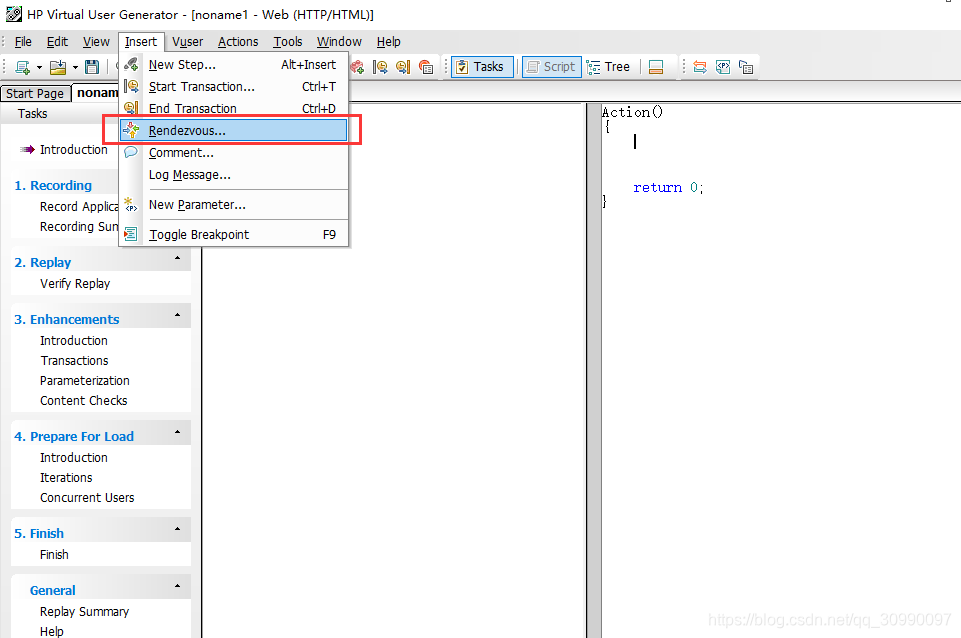The width and height of the screenshot is (961, 638).
Task: Click the 4. Prepare For Load heading
Action: point(74,436)
